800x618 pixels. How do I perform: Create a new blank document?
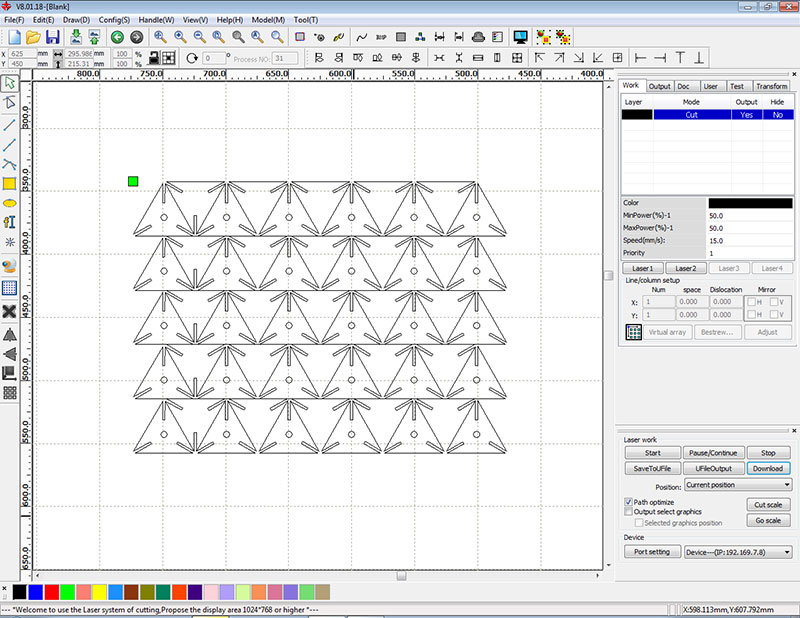click(x=14, y=37)
